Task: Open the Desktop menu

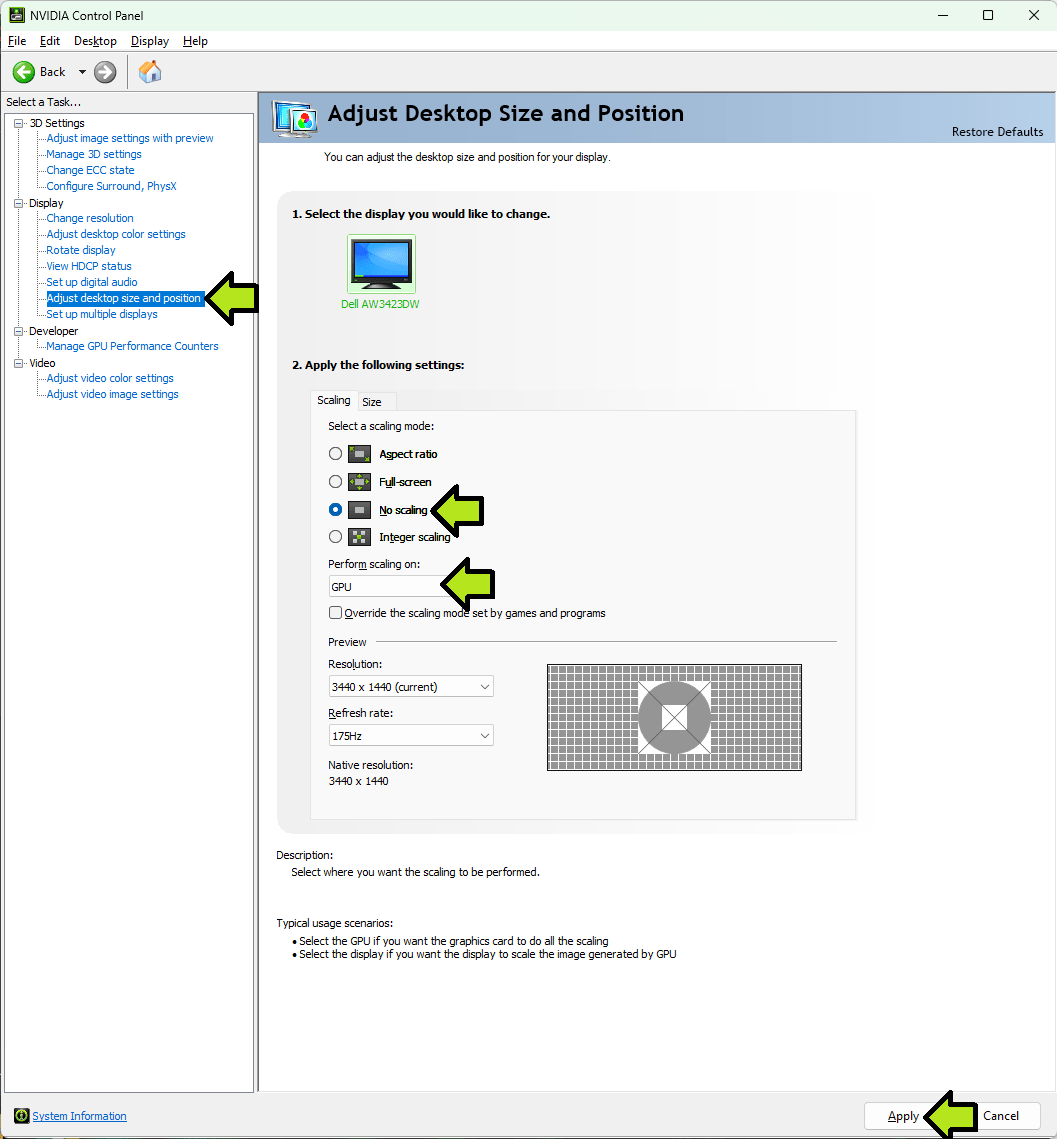Action: click(x=95, y=41)
